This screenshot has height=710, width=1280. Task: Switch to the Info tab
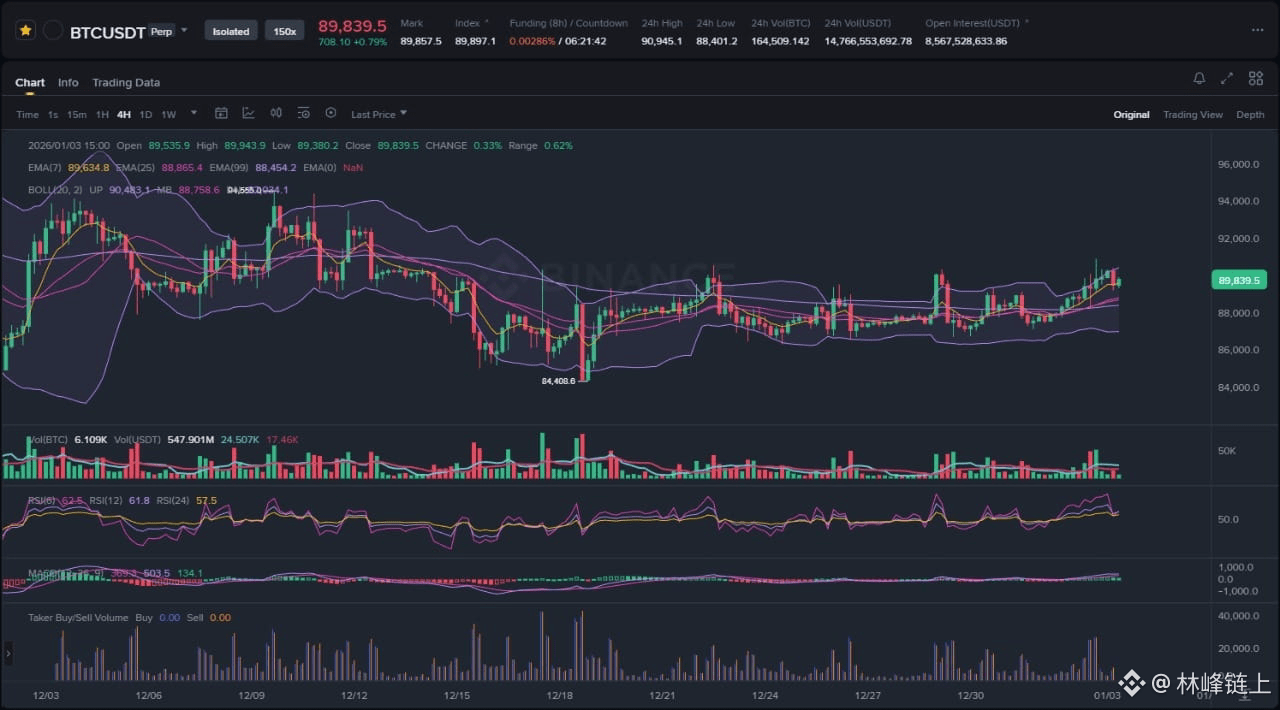pos(68,83)
